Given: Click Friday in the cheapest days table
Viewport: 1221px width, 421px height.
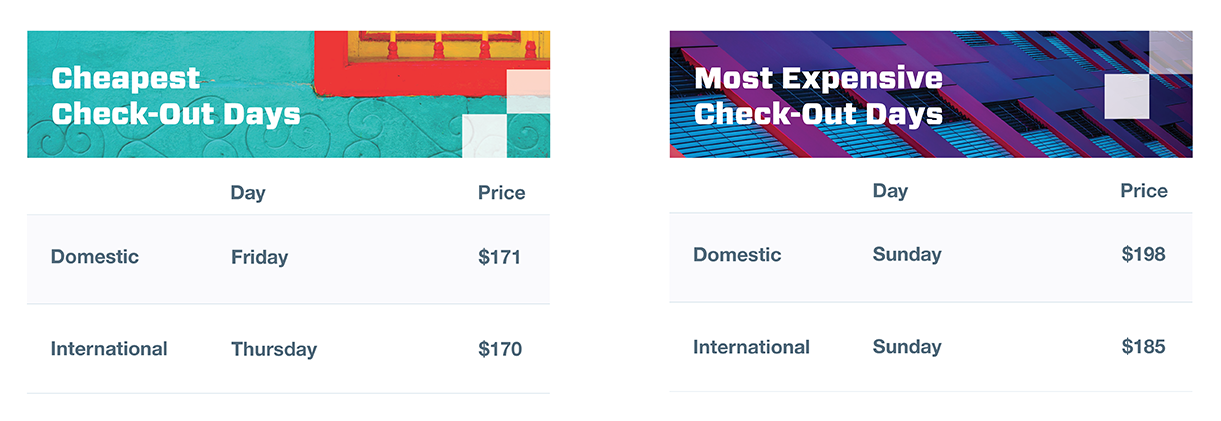Looking at the screenshot, I should [x=259, y=257].
